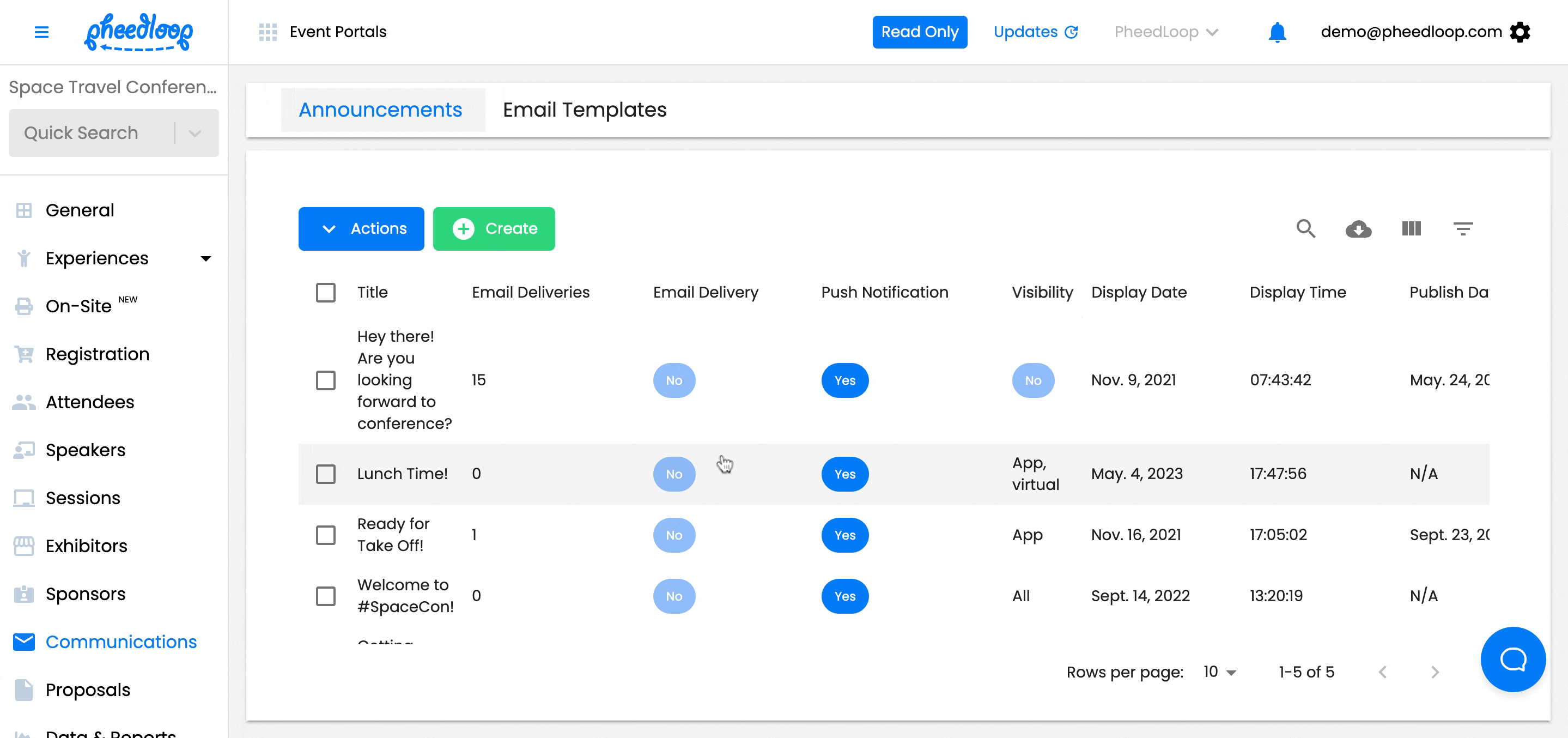Focus the Quick Search field
The width and height of the screenshot is (1568, 738).
pyautogui.click(x=92, y=133)
